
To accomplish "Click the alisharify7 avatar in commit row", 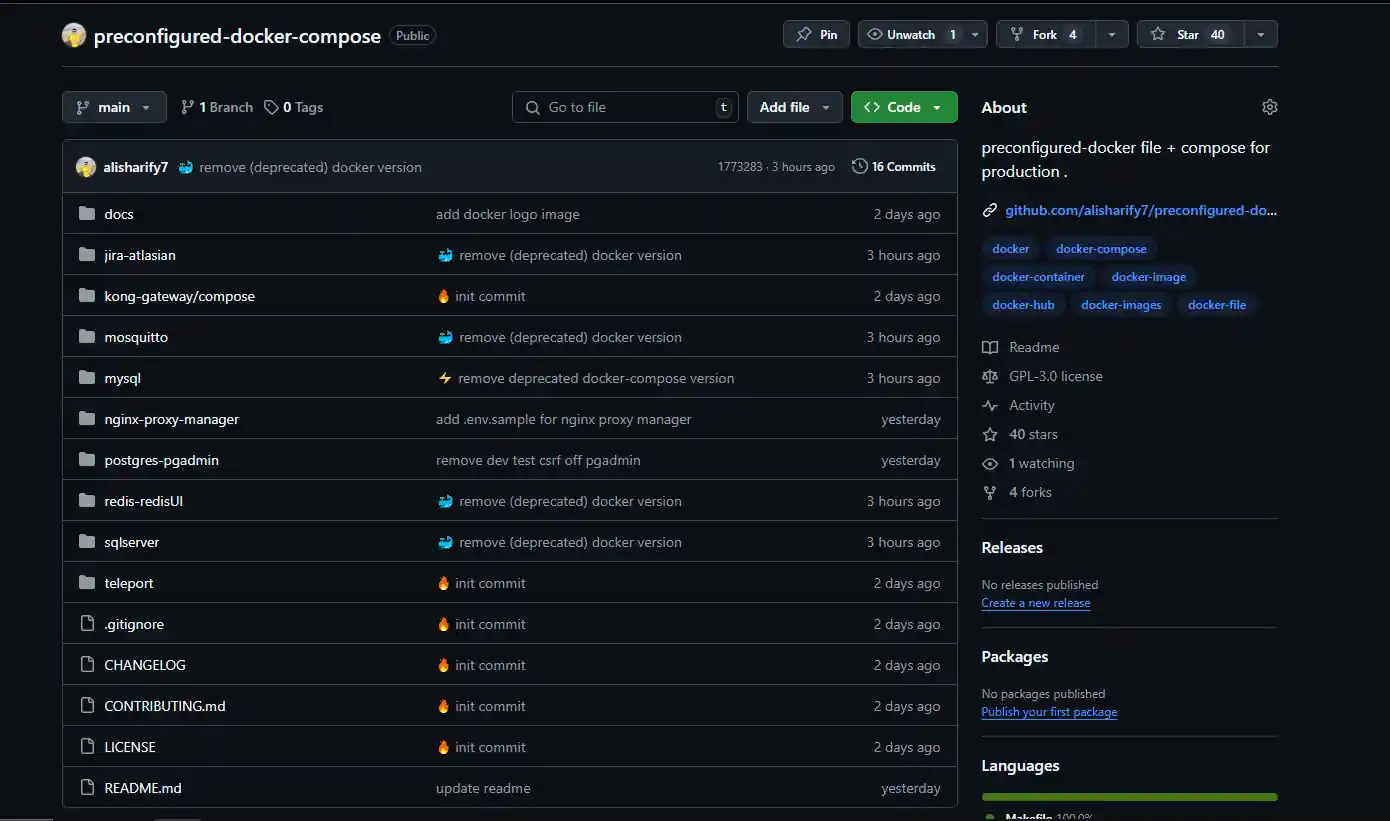I will click(86, 167).
